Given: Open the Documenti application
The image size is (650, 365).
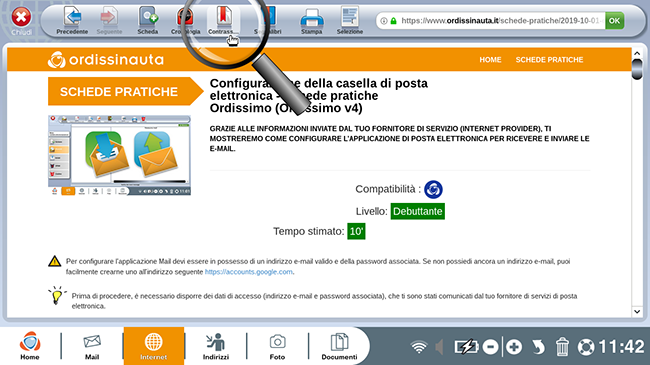Looking at the screenshot, I should (x=339, y=346).
